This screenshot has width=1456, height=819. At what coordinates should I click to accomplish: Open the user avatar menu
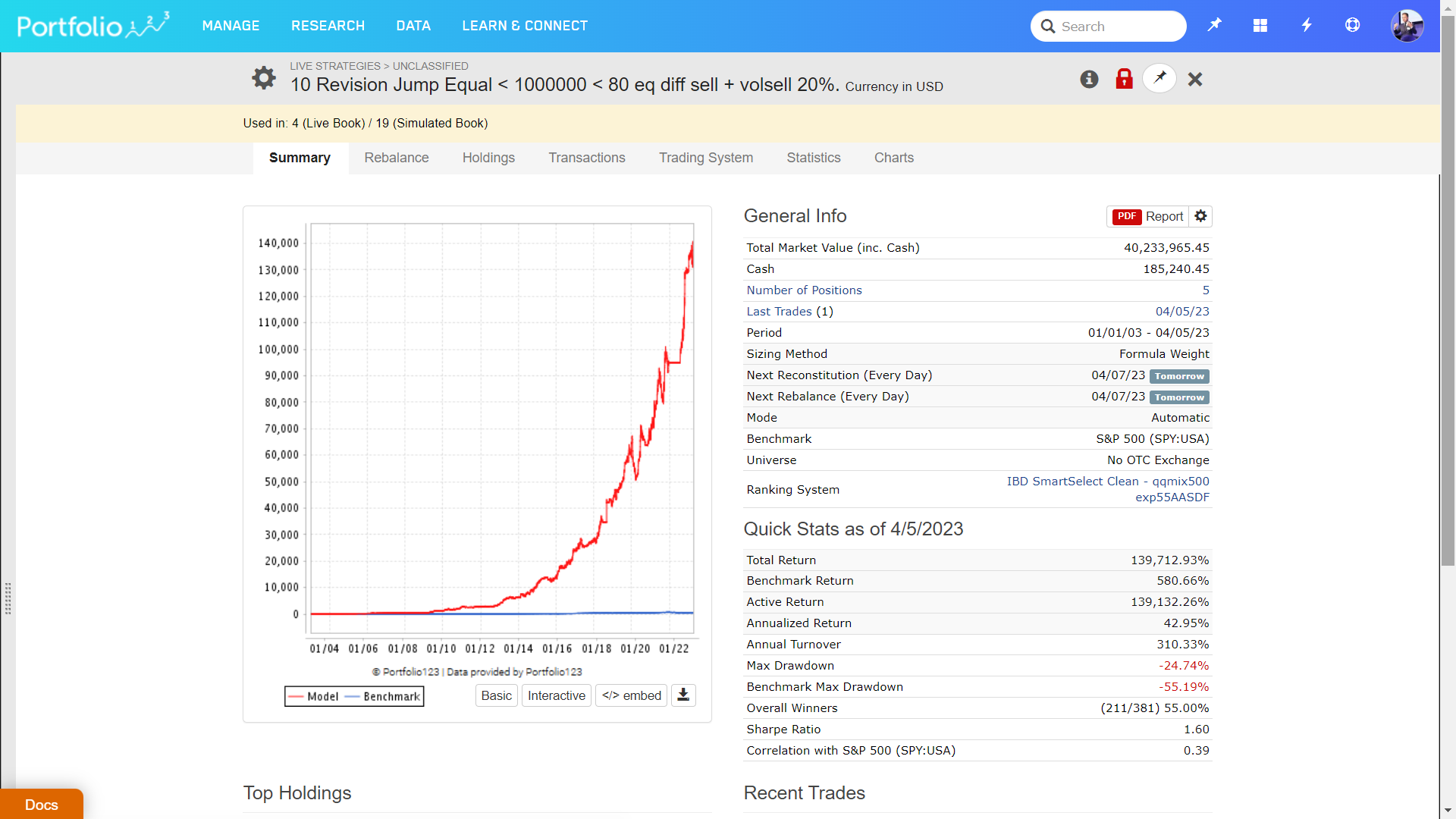[x=1407, y=26]
